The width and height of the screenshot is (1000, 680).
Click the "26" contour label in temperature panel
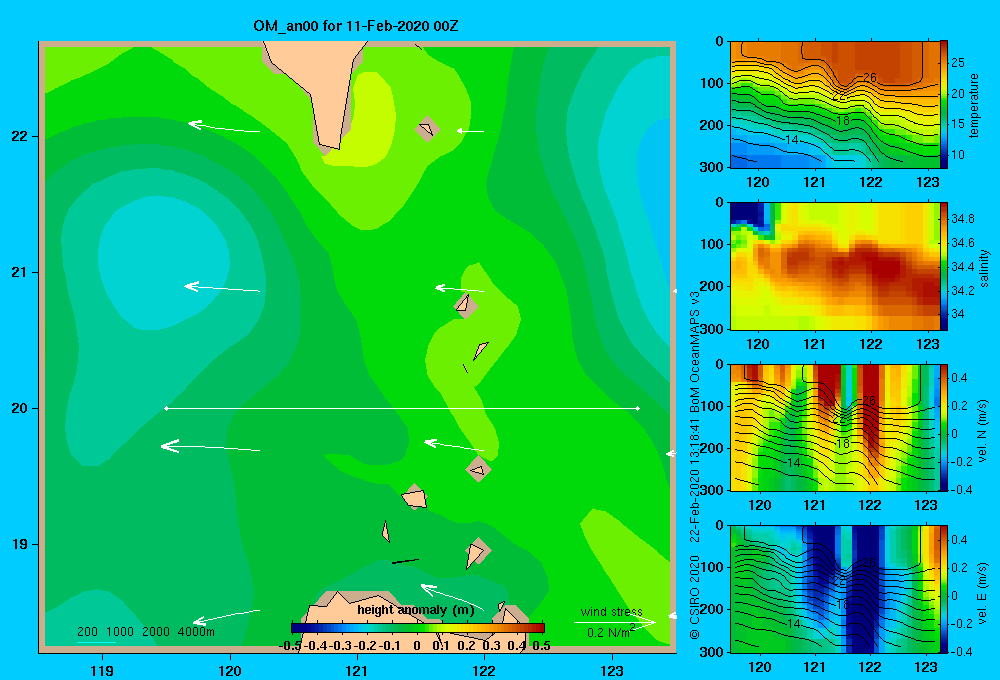[x=869, y=78]
